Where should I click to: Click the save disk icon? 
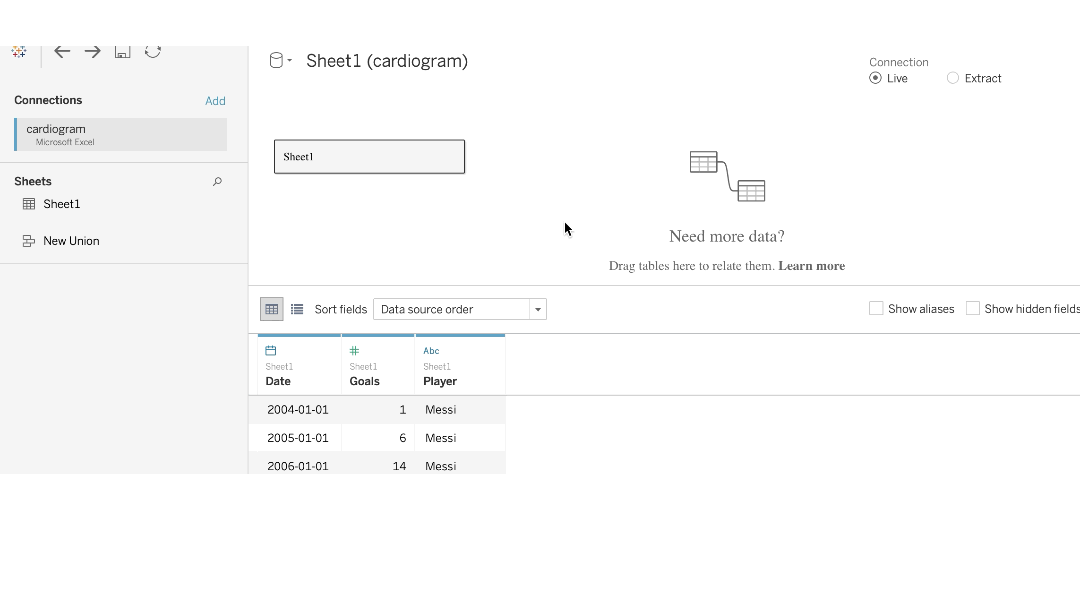coord(123,52)
